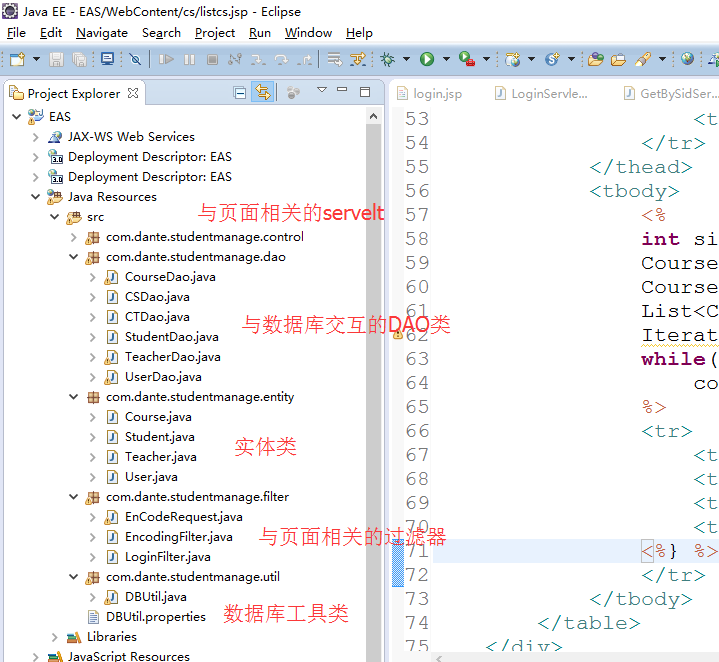Close the Project Explorer tab

[x=133, y=93]
